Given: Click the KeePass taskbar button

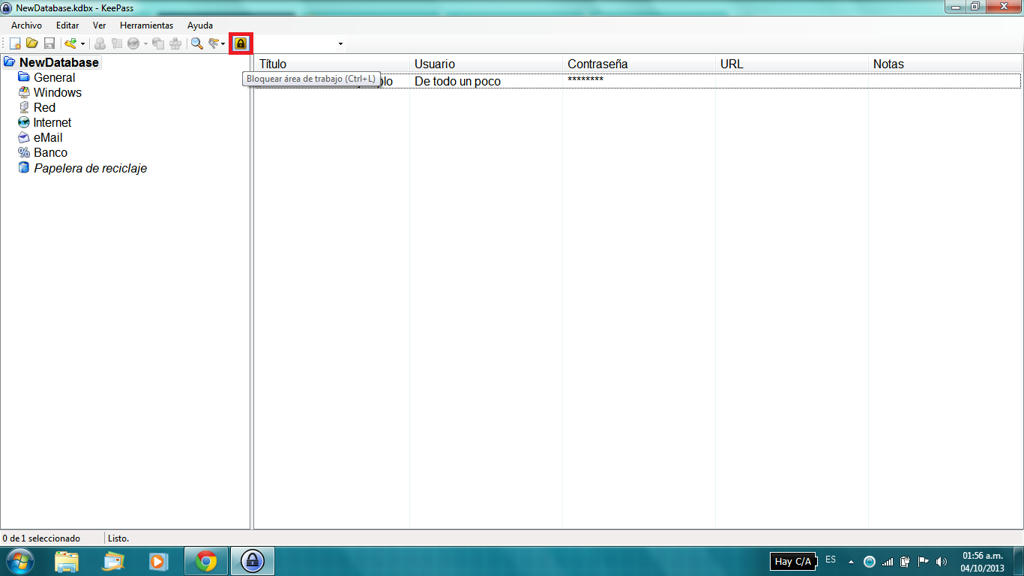Looking at the screenshot, I should [252, 562].
